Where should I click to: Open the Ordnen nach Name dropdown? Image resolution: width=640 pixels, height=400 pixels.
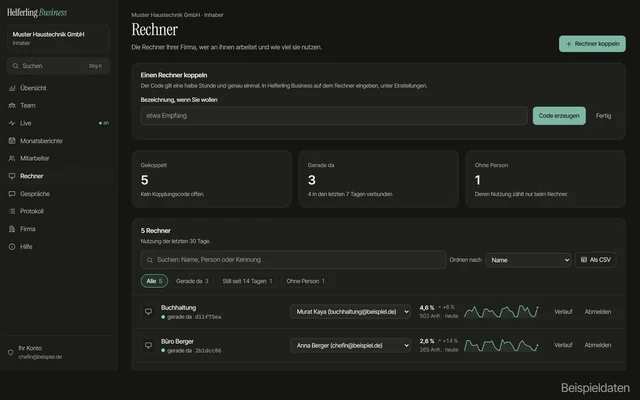pyautogui.click(x=528, y=260)
